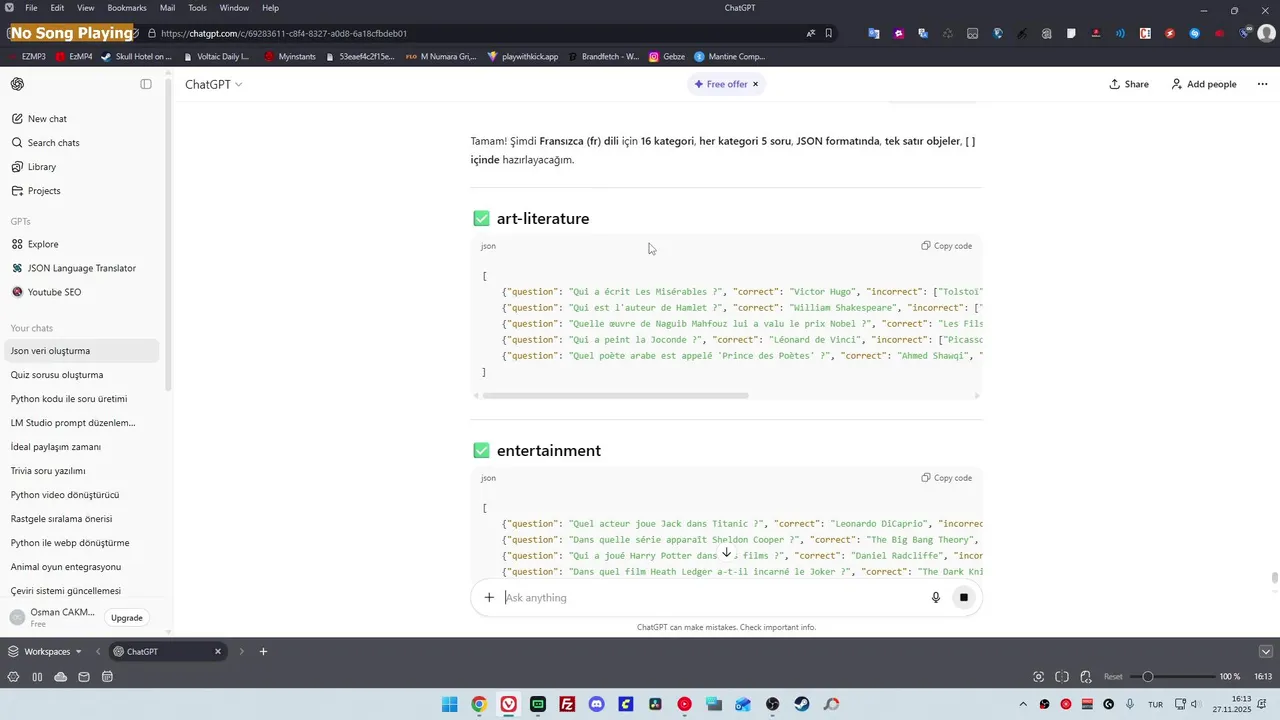Open the Workspaces dropdown

click(46, 652)
